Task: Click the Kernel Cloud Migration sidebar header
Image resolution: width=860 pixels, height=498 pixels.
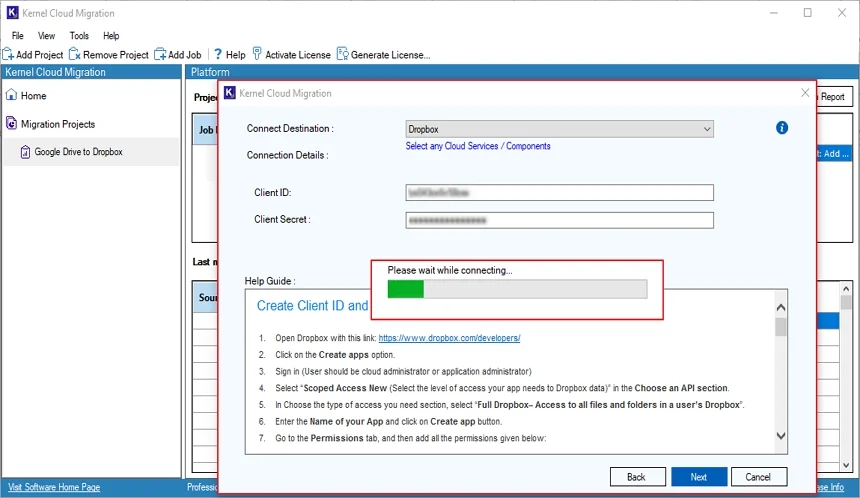Action: click(91, 72)
